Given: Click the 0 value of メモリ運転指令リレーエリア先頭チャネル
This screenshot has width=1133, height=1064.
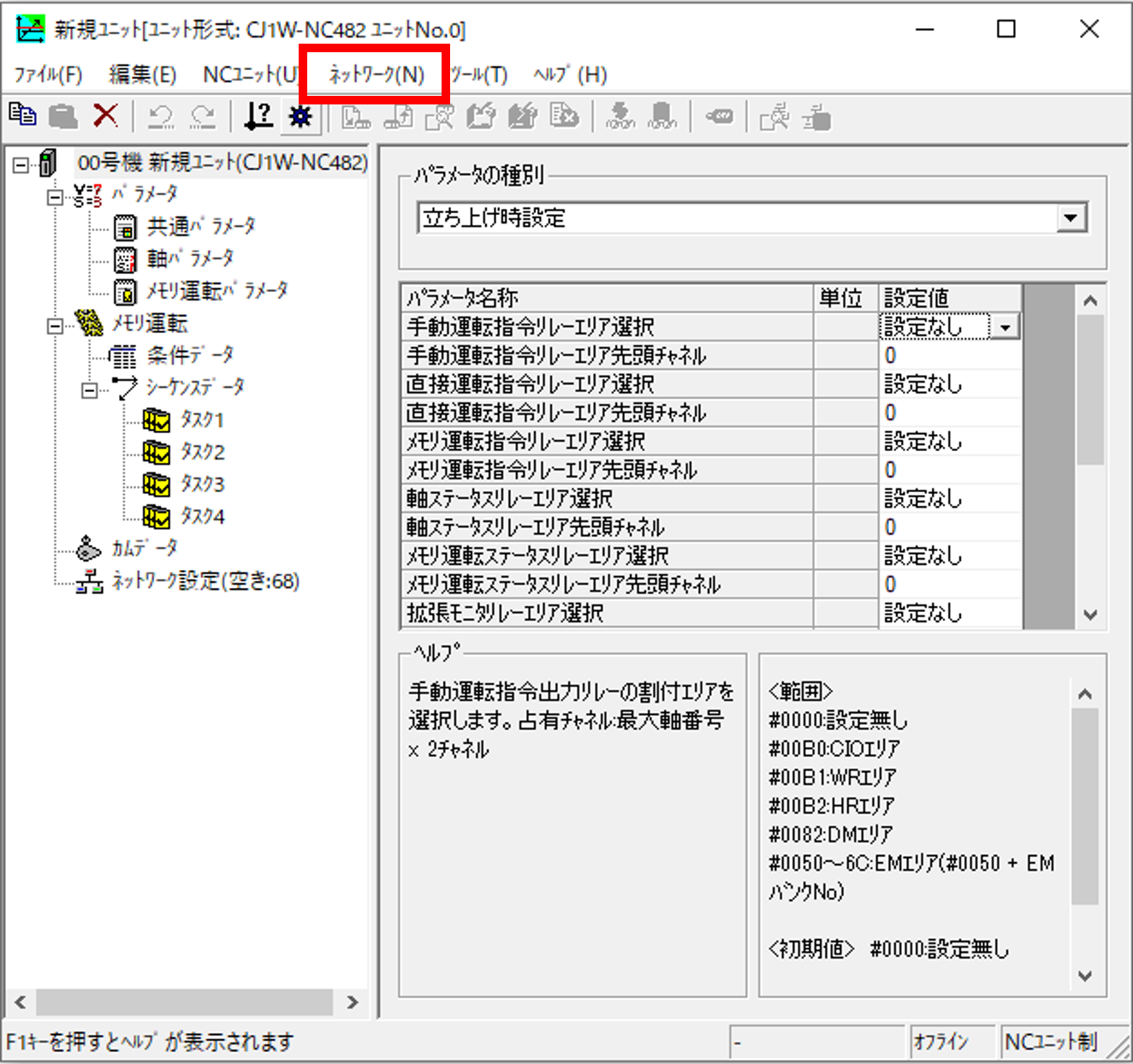Looking at the screenshot, I should pyautogui.click(x=950, y=470).
